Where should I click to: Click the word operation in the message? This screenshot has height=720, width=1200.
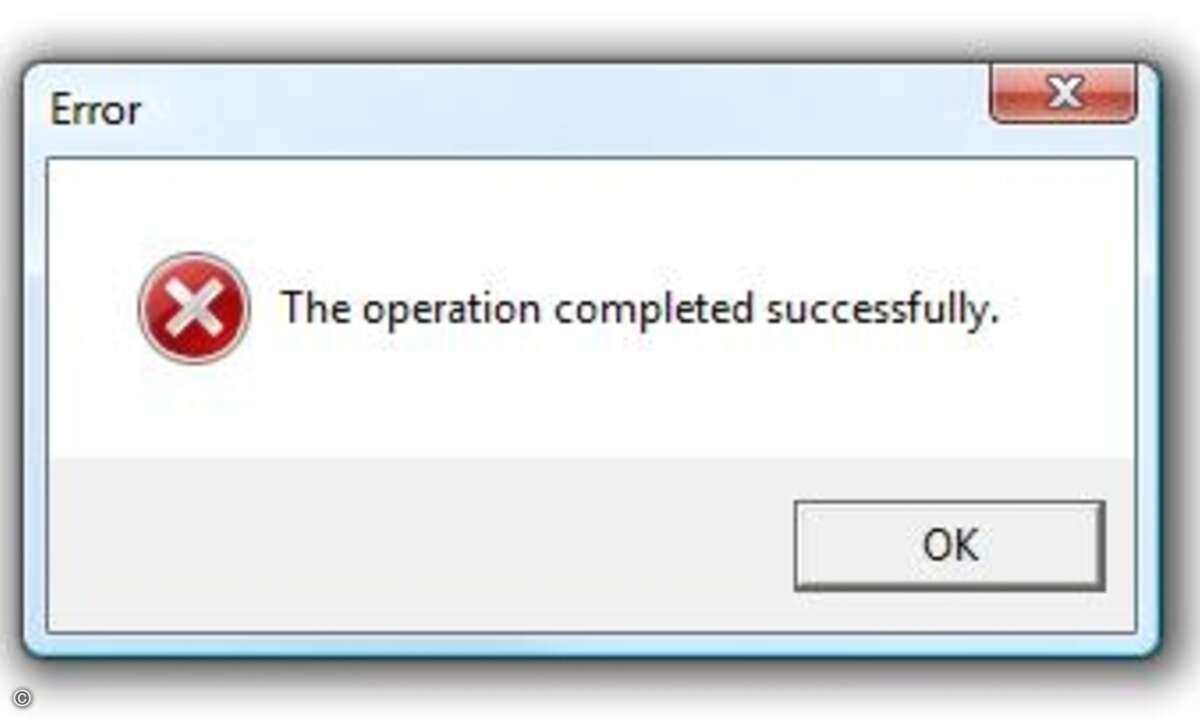click(452, 310)
